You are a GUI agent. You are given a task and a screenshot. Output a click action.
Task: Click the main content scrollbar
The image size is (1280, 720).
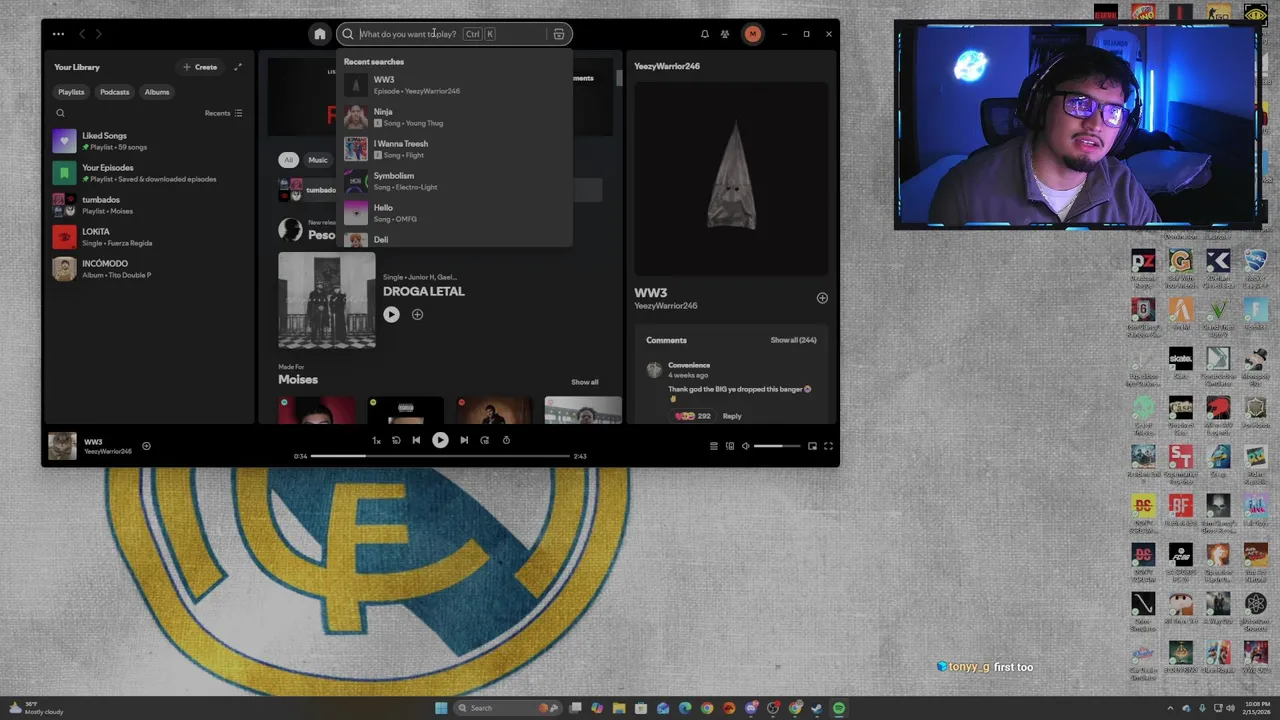click(x=620, y=78)
